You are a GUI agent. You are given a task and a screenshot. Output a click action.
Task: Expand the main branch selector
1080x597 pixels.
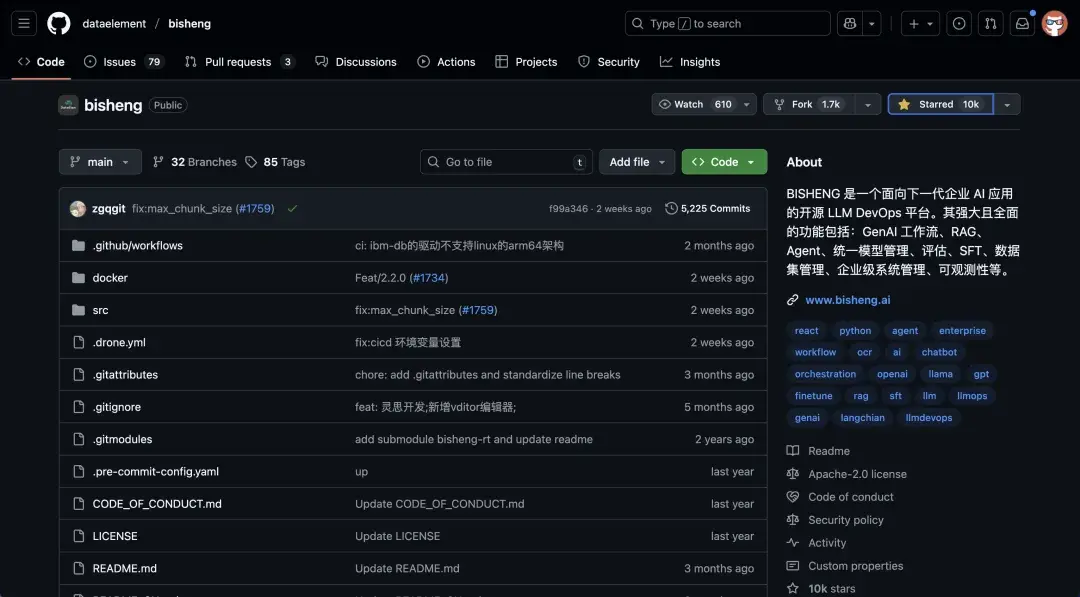pyautogui.click(x=99, y=161)
